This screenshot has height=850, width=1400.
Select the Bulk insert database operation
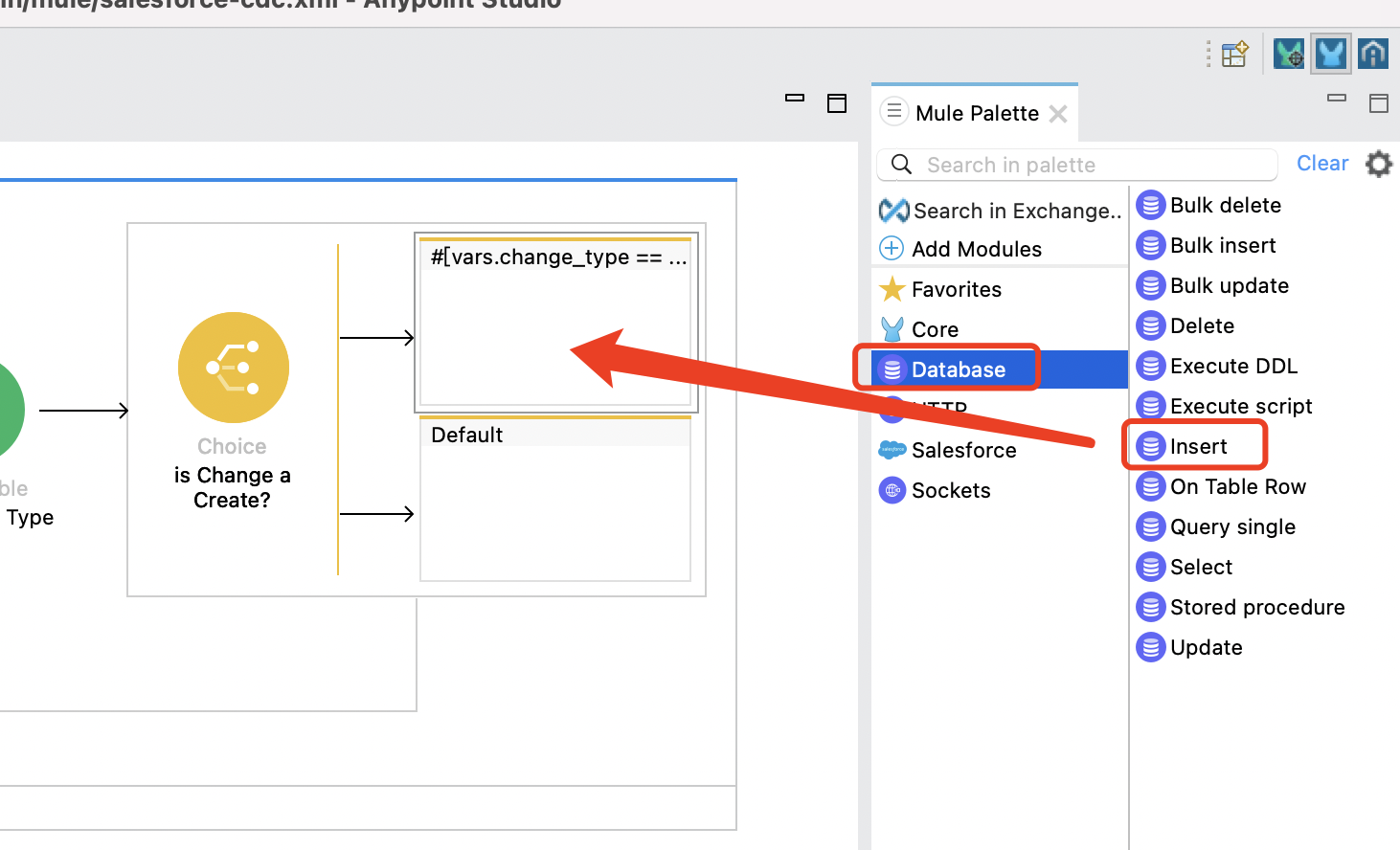click(1207, 245)
